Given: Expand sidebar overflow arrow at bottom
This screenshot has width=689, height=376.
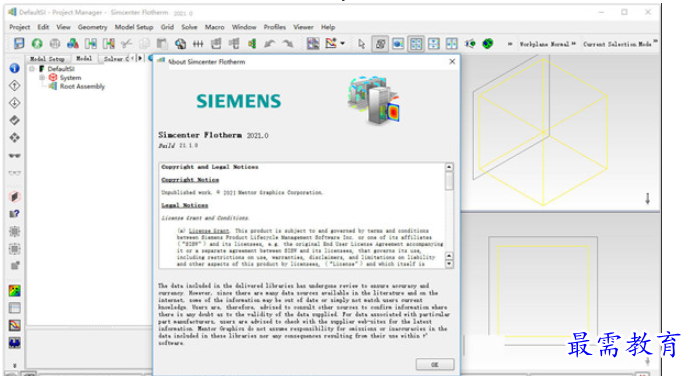Looking at the screenshot, I should tap(15, 365).
